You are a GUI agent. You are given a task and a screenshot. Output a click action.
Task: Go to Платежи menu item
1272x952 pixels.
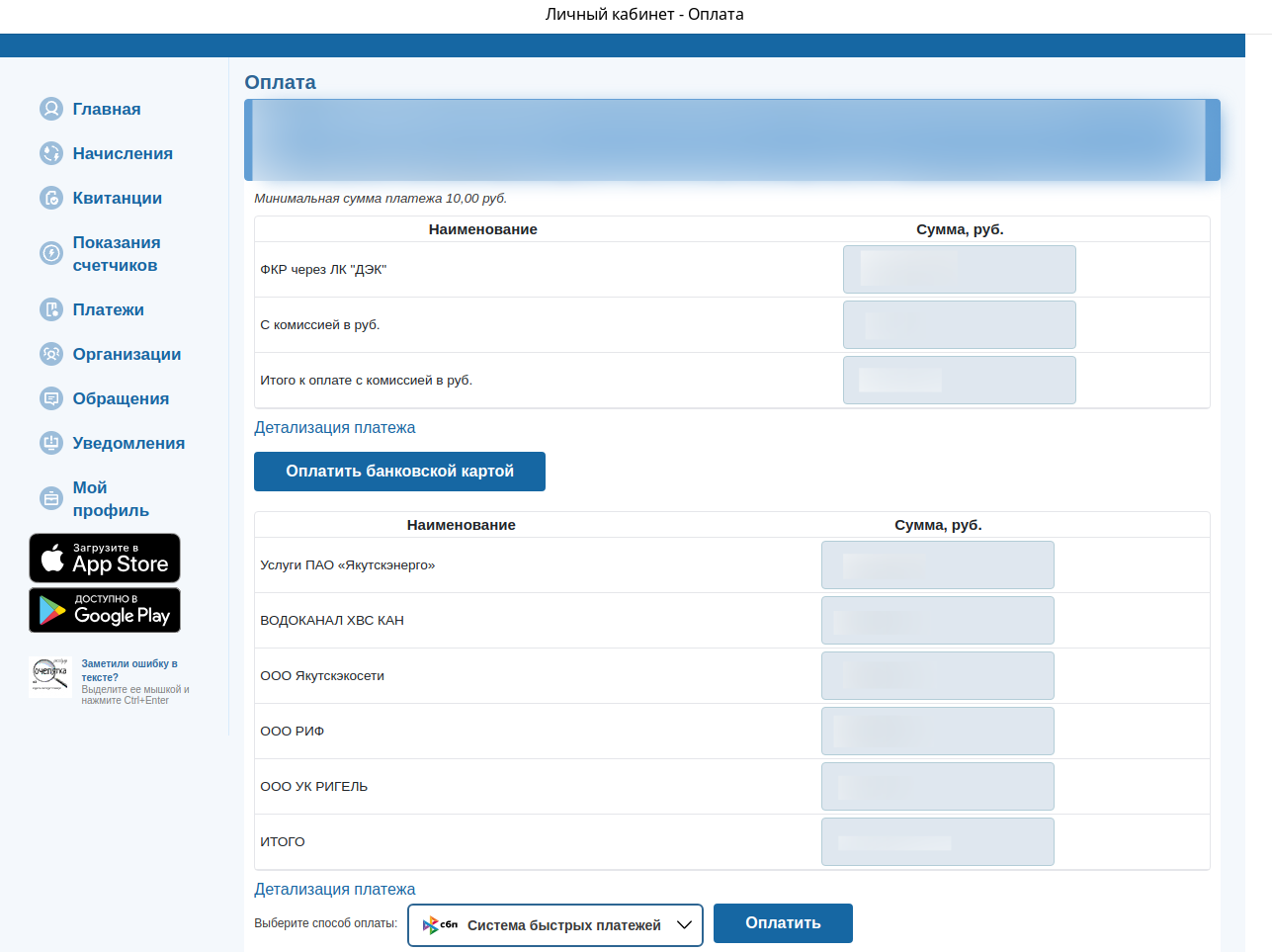click(109, 309)
